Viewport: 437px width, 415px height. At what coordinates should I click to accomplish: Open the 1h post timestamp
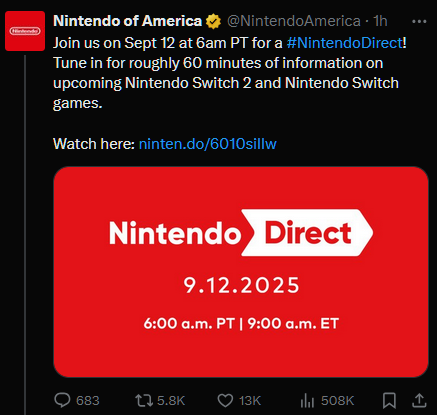[x=380, y=21]
